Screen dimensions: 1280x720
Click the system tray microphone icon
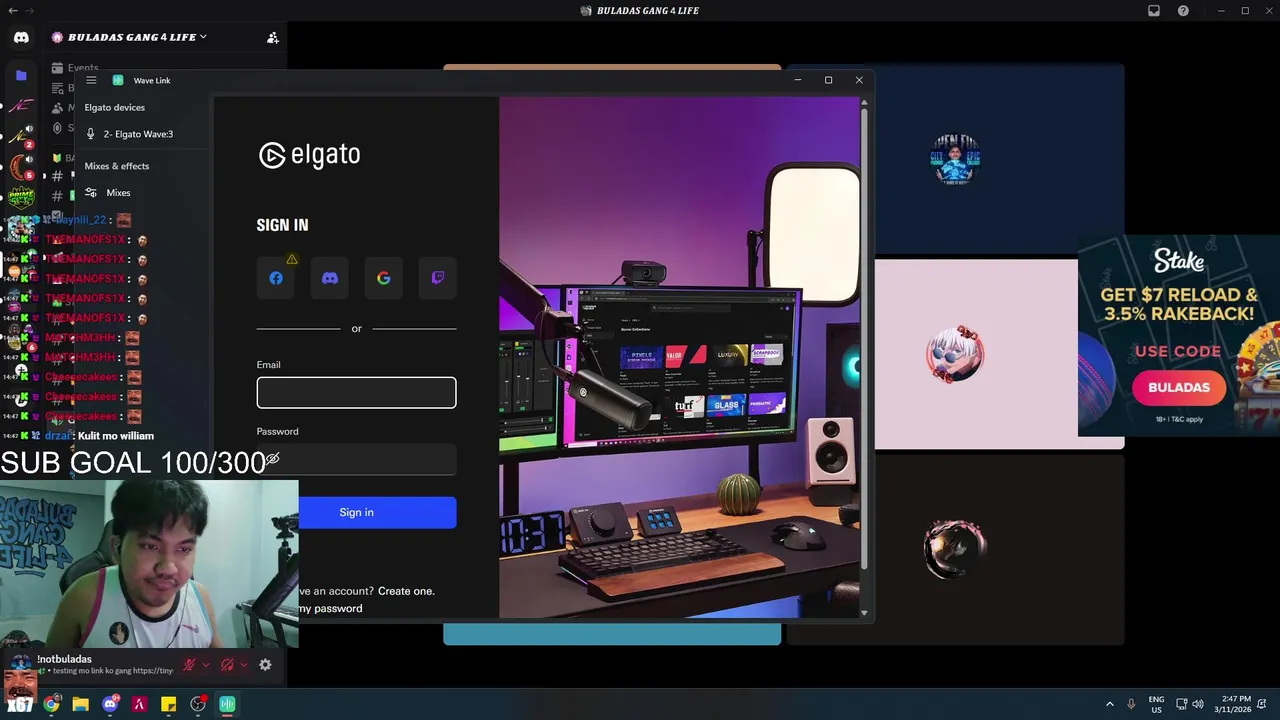pos(1131,704)
